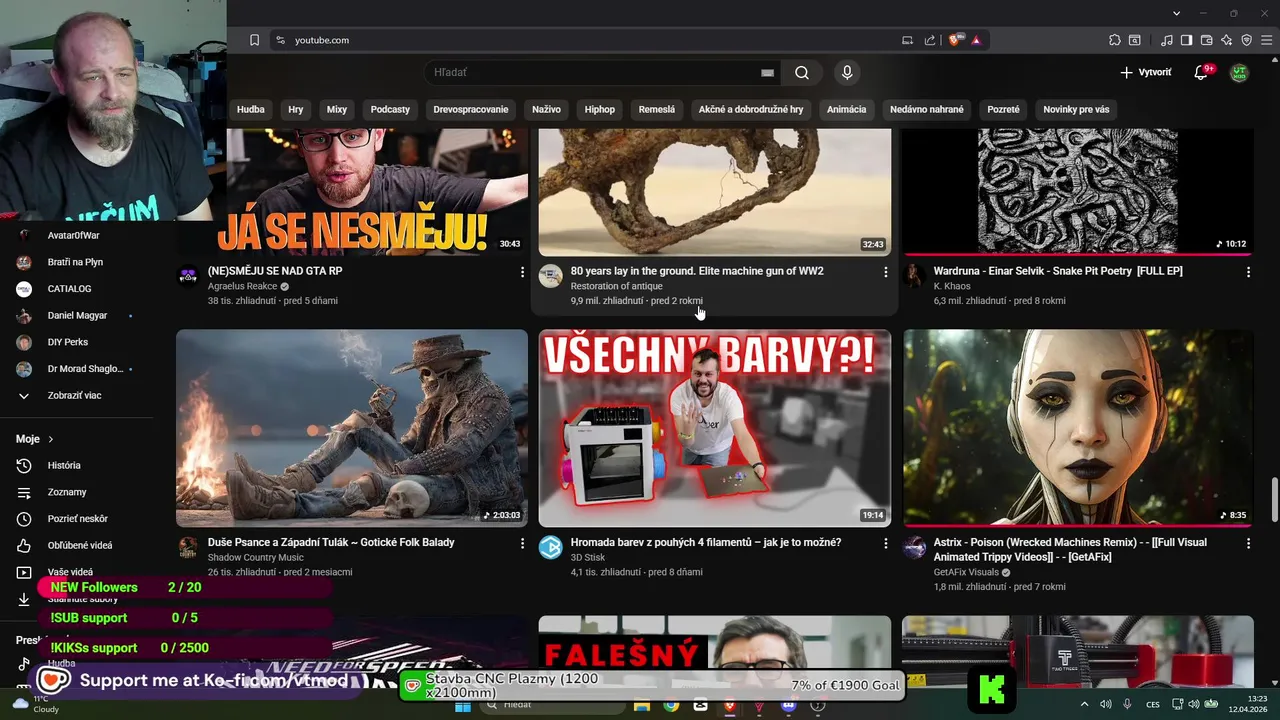This screenshot has height=720, width=1280.
Task: Start voice search with the microphone icon
Action: [847, 72]
